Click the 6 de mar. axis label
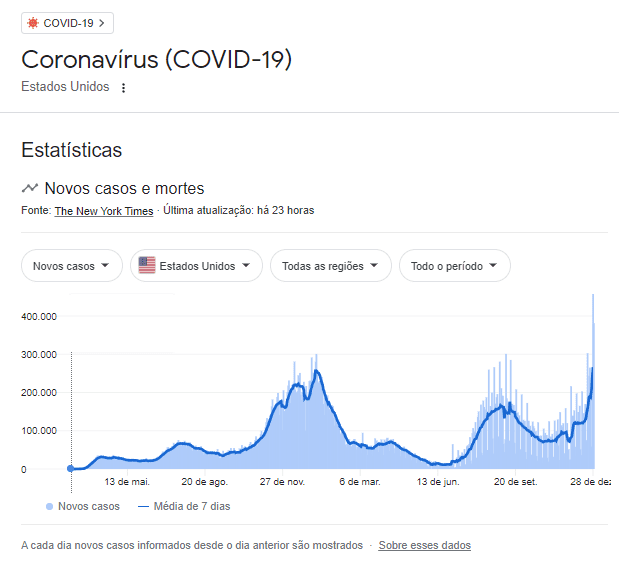The width and height of the screenshot is (619, 563). pos(360,481)
